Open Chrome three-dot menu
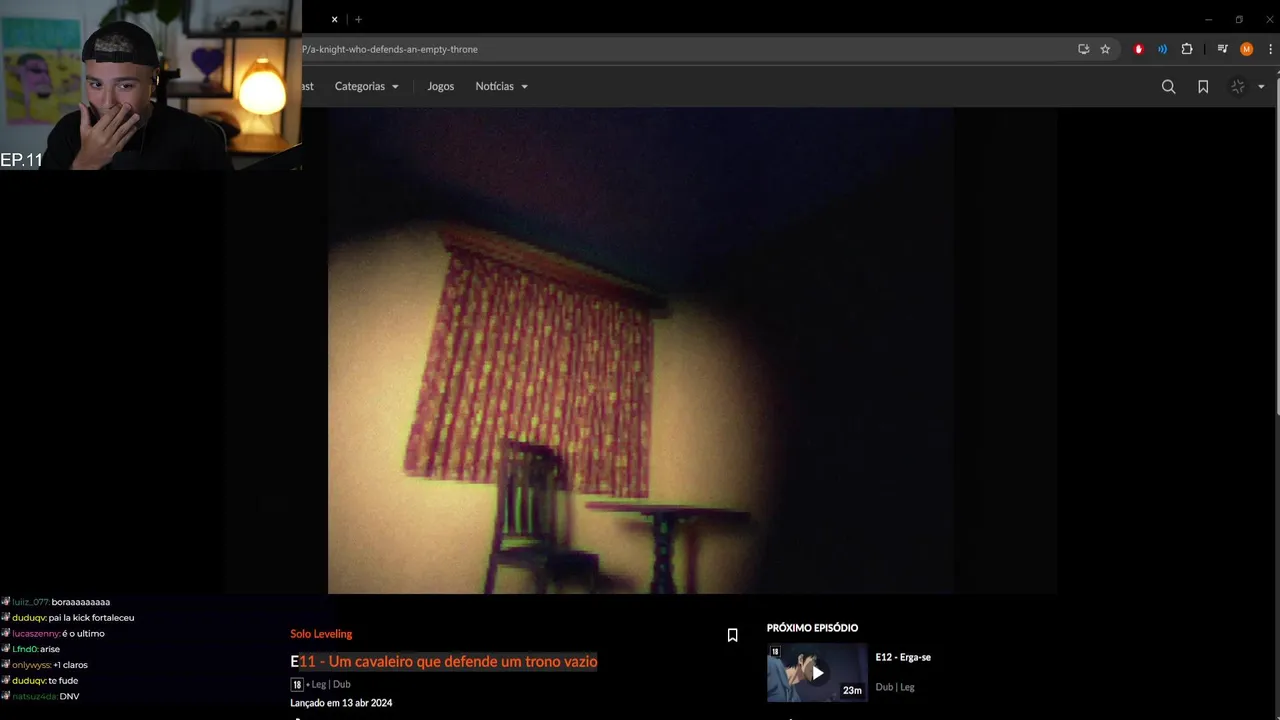1280x720 pixels. (1270, 49)
